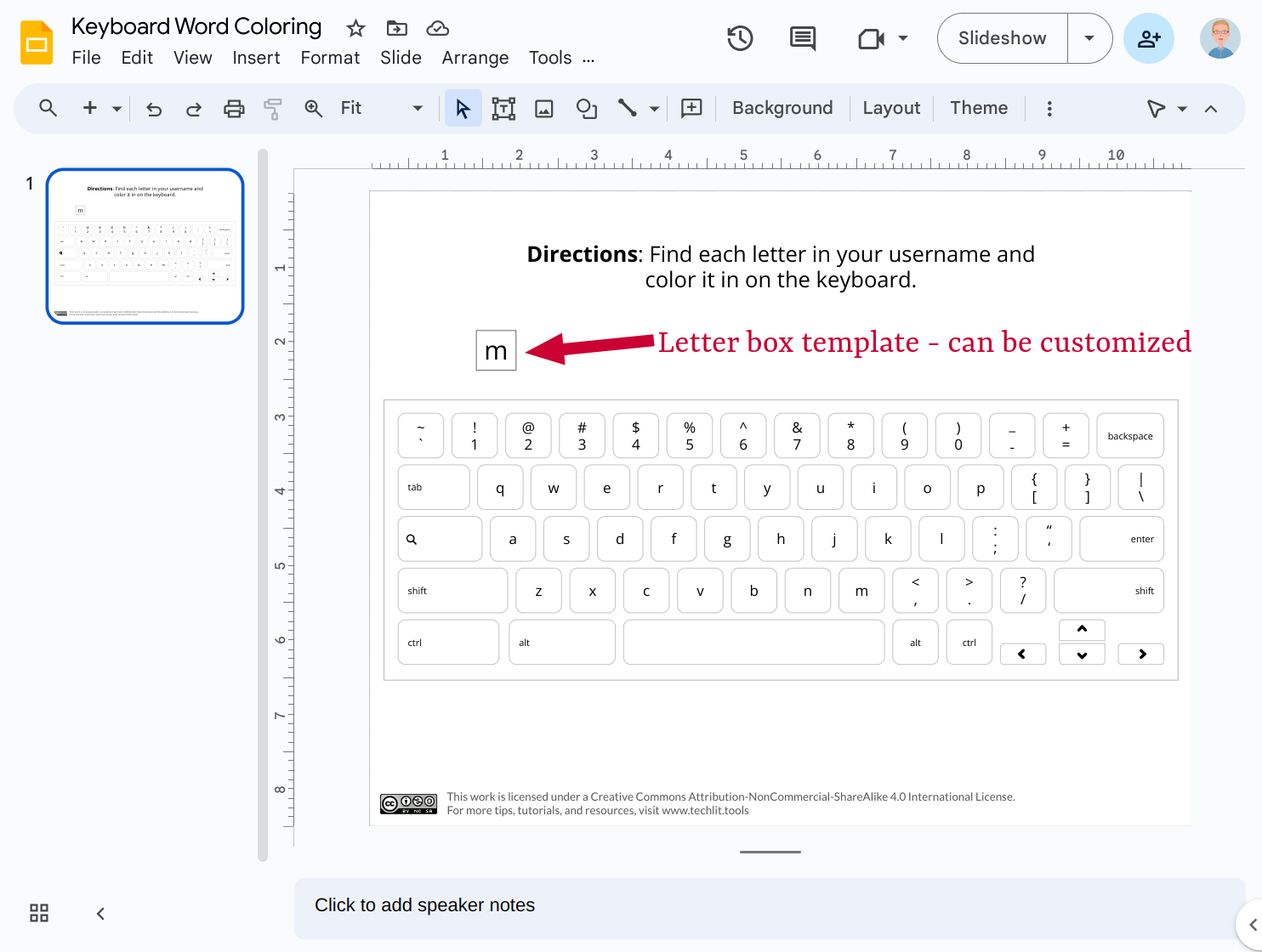Select the letter box template containing m
The height and width of the screenshot is (952, 1262).
point(496,350)
